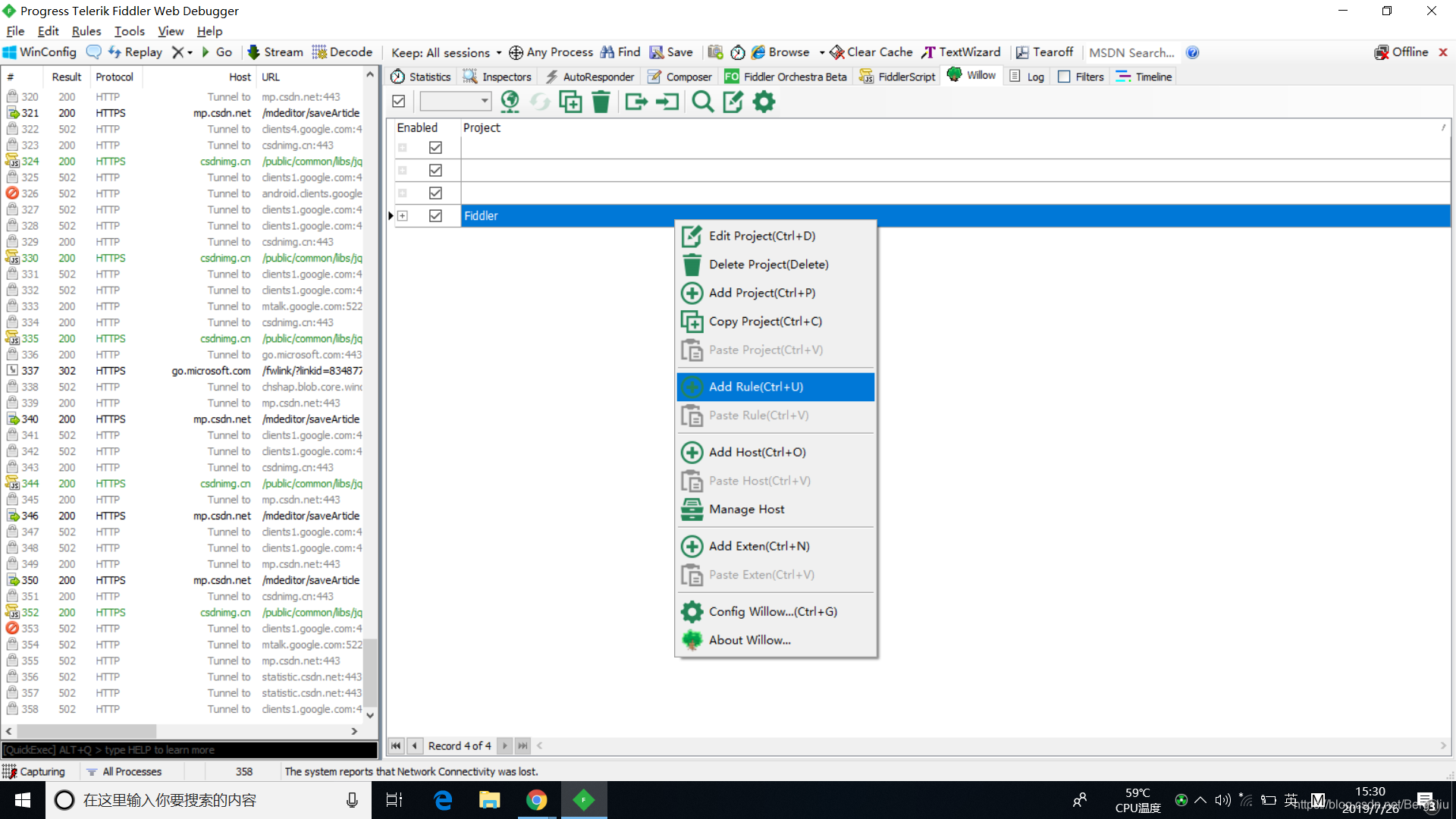Viewport: 1456px width, 819px height.
Task: Click the pencil edit icon in Willow toolbar
Action: pos(733,102)
